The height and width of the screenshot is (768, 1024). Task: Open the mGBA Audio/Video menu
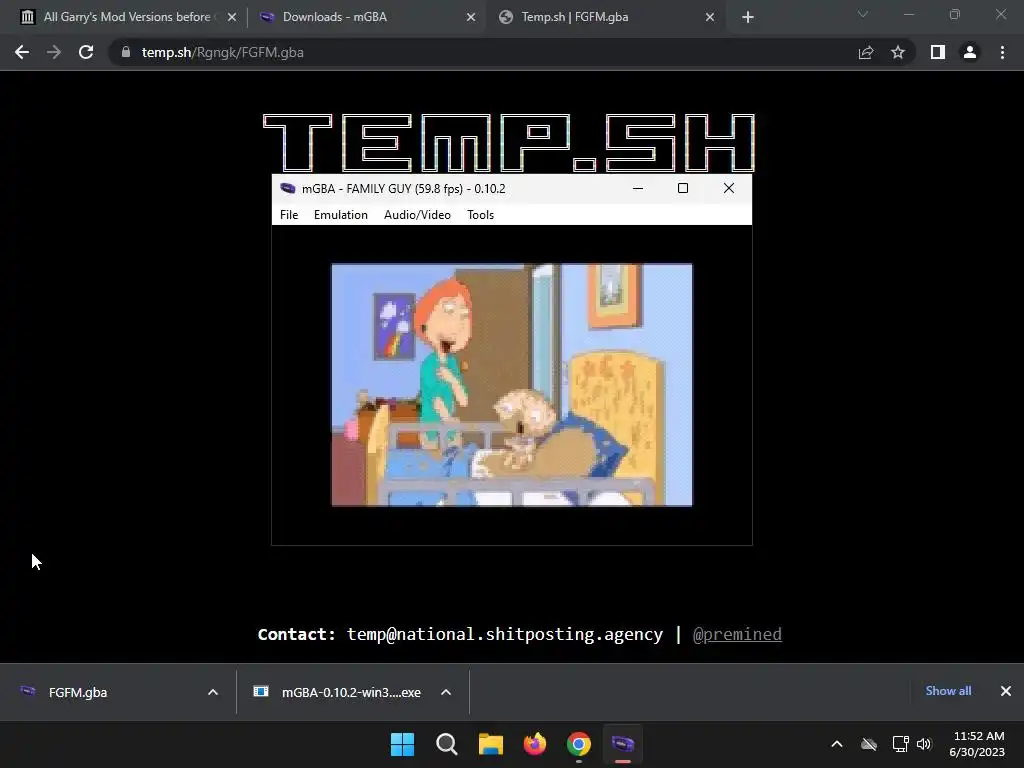[x=417, y=215]
